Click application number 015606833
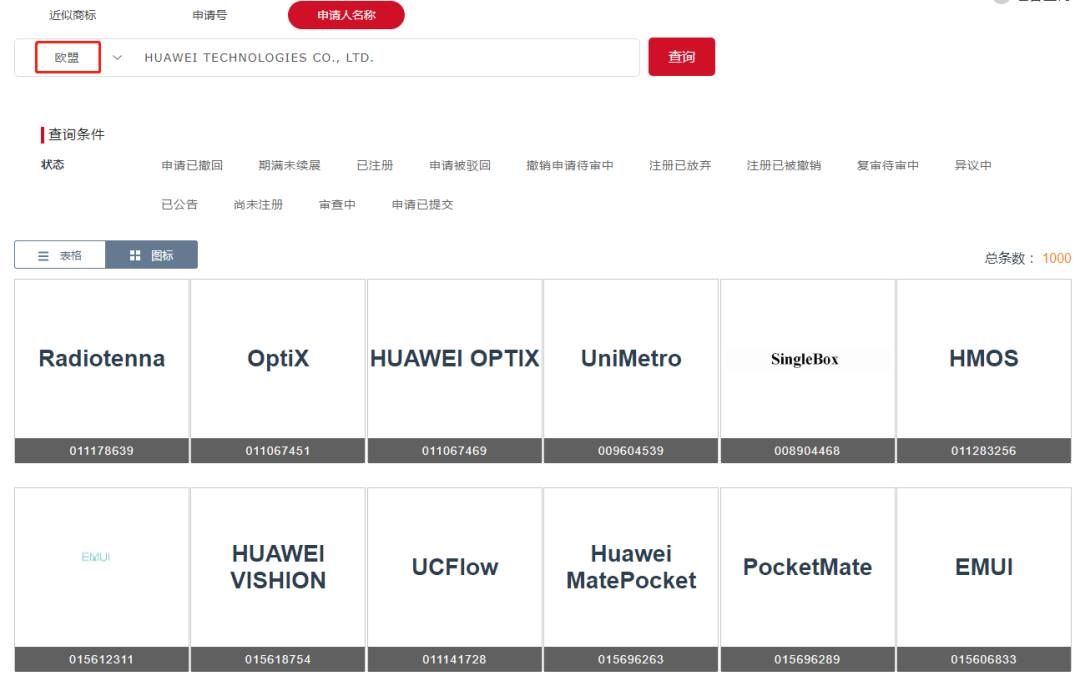Screen dimensions: 1080x676 tap(984, 659)
